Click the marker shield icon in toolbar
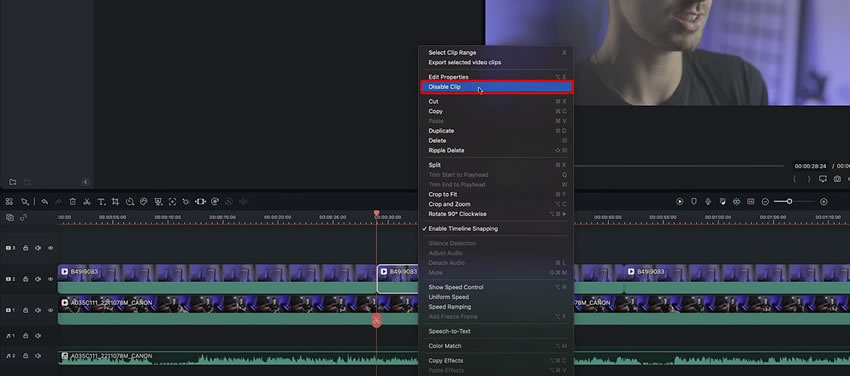 pyautogui.click(x=693, y=202)
